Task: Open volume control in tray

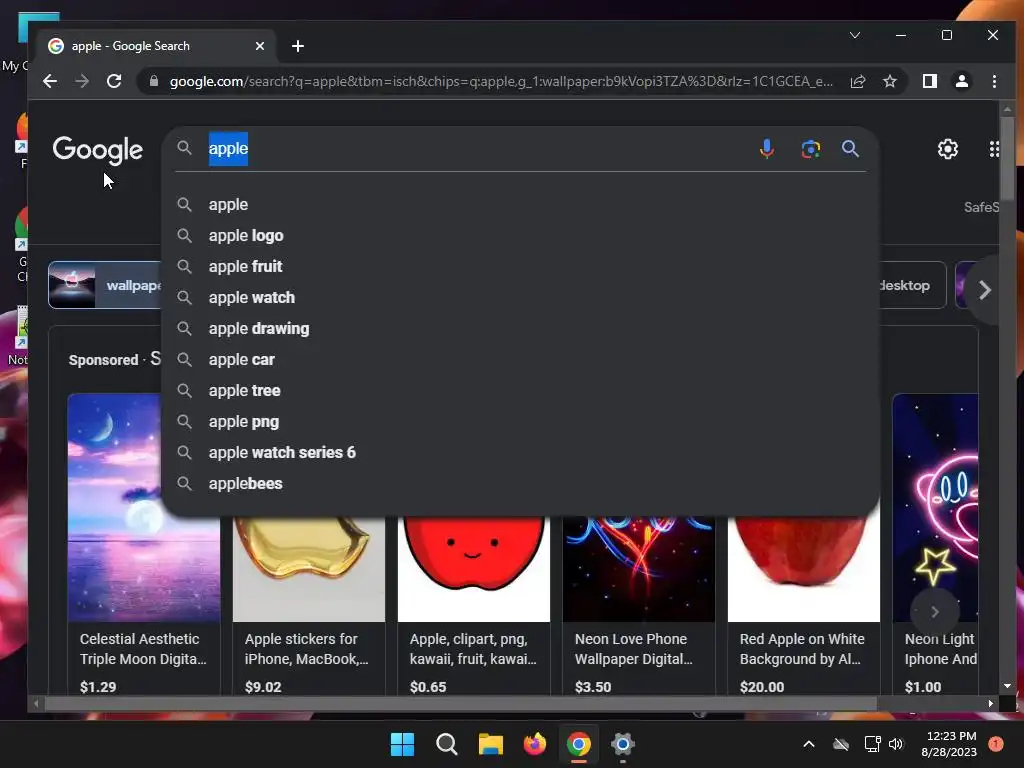Action: pyautogui.click(x=896, y=744)
